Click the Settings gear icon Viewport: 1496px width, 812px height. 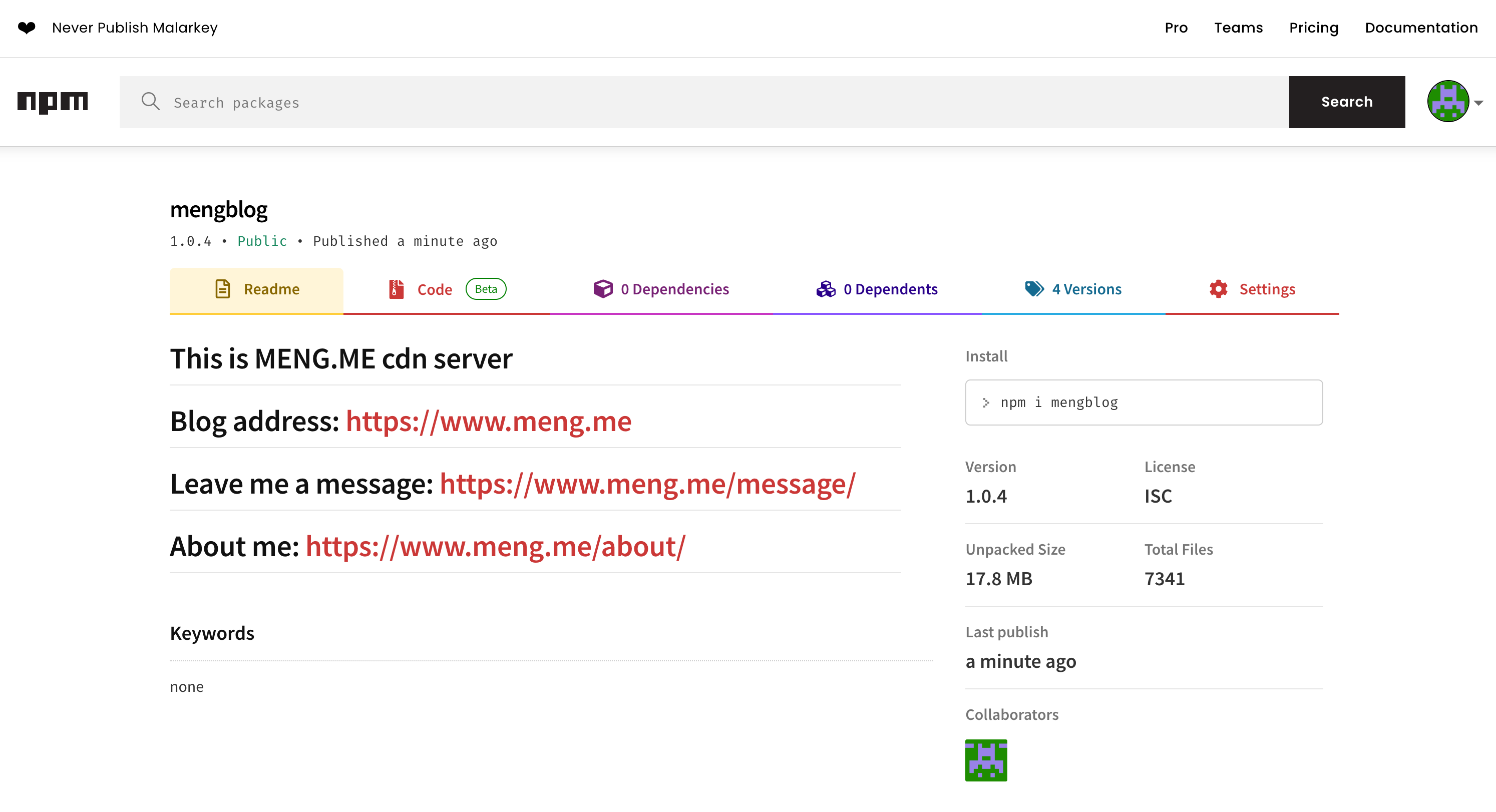[1219, 289]
